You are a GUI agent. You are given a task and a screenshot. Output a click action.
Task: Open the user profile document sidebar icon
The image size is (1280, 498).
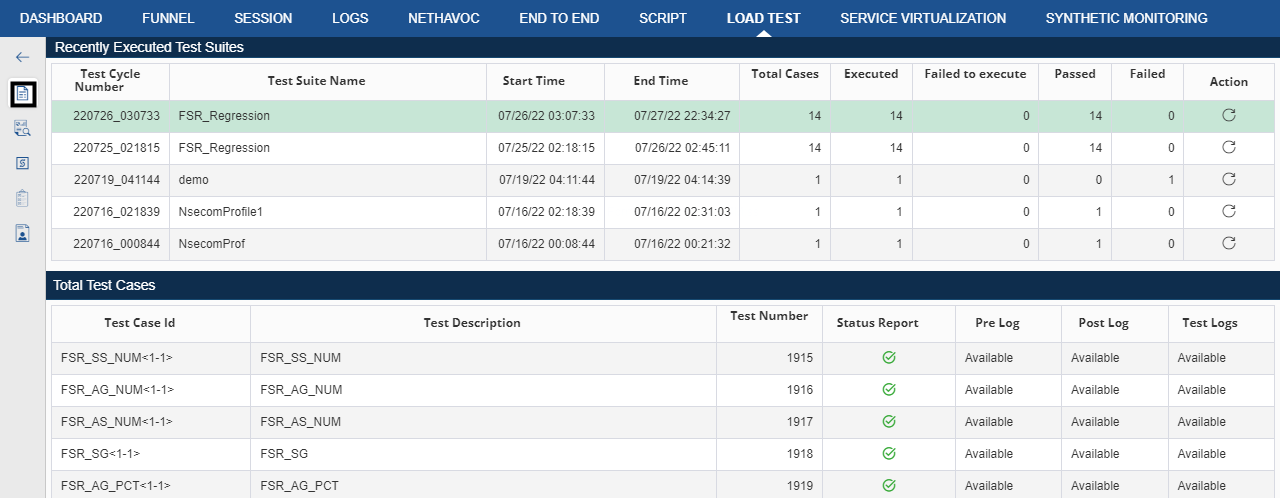23,233
